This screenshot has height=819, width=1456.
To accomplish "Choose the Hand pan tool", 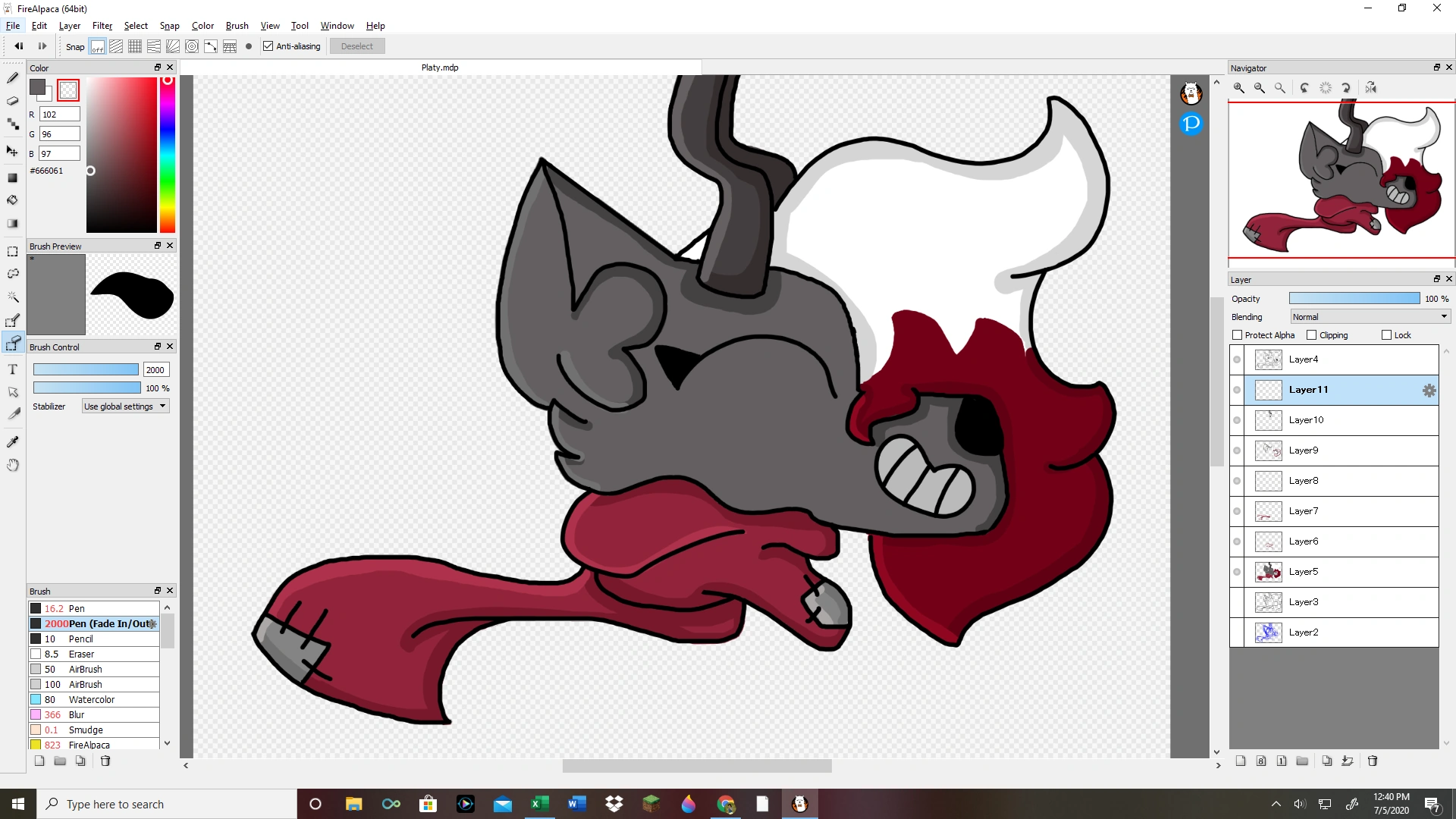I will 13,465.
